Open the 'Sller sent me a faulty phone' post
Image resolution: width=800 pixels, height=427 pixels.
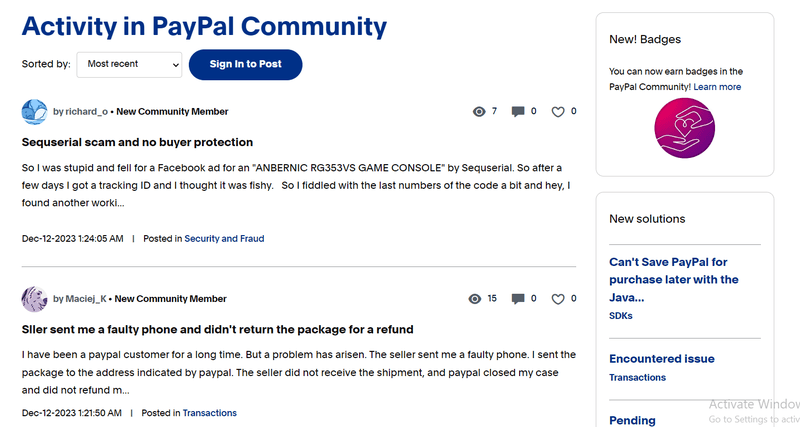[217, 329]
